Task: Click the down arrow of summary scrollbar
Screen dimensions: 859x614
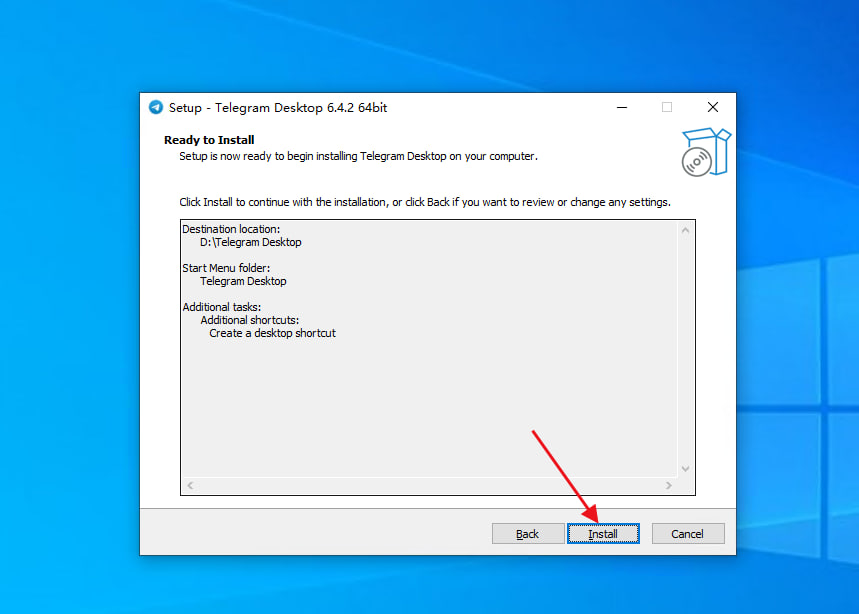Action: [685, 469]
